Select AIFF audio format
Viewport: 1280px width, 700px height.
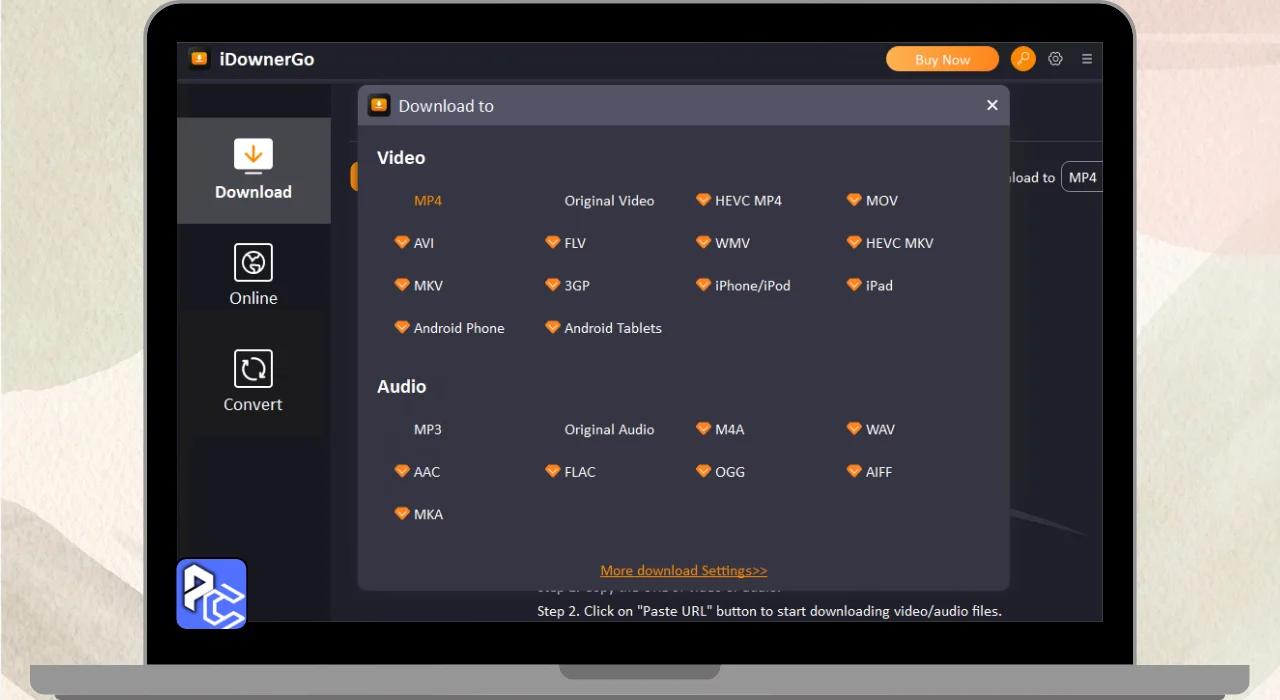click(x=869, y=472)
